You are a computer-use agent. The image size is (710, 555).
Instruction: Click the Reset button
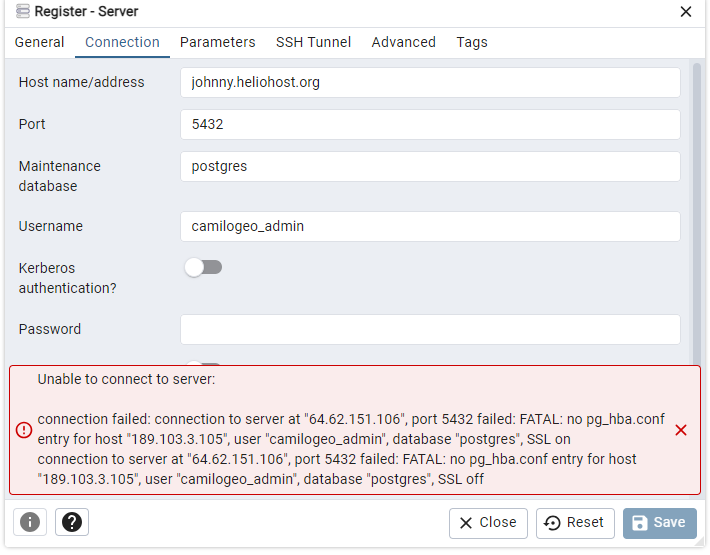coord(575,523)
